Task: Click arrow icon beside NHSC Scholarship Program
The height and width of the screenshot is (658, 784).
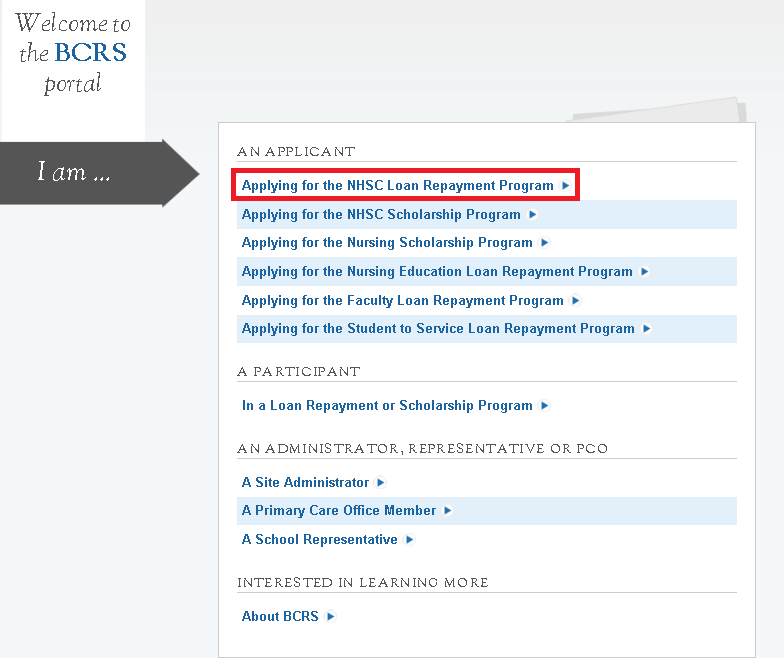Action: (532, 214)
